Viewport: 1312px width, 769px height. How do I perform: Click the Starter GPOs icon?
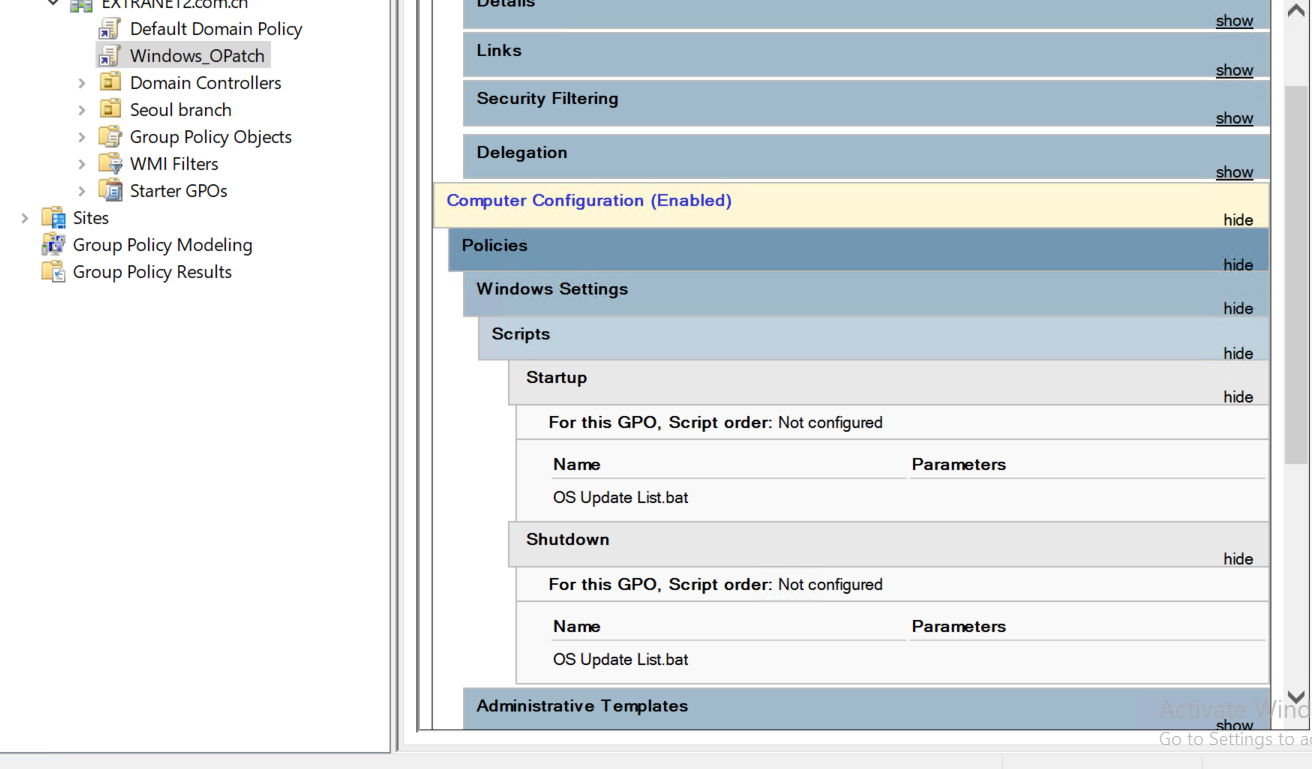pyautogui.click(x=110, y=191)
